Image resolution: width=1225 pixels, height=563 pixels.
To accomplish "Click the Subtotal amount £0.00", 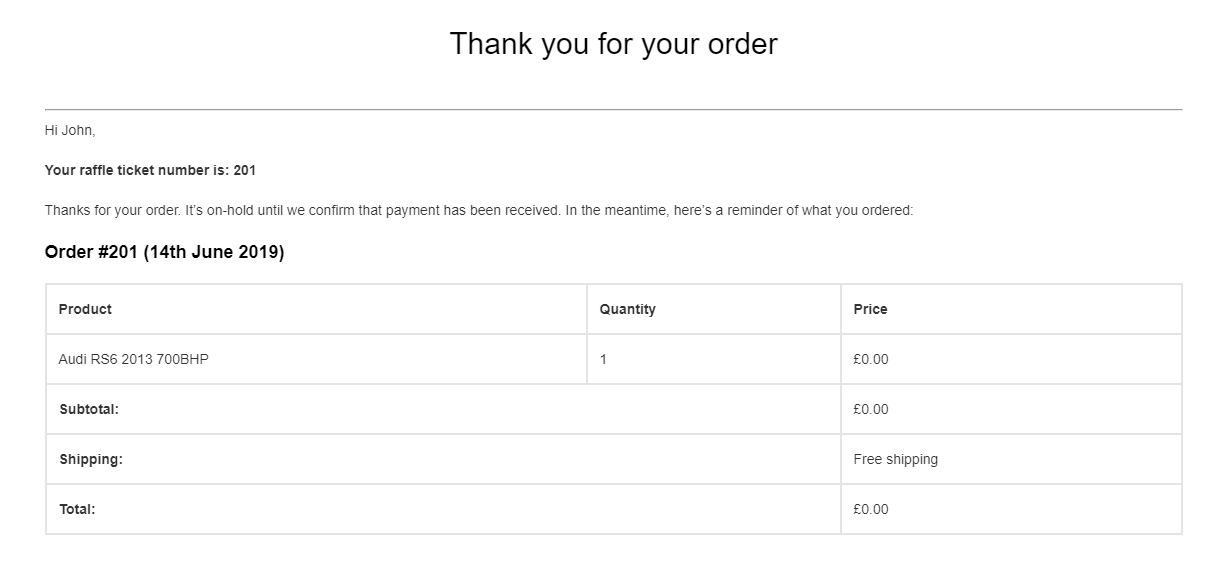I will (870, 409).
